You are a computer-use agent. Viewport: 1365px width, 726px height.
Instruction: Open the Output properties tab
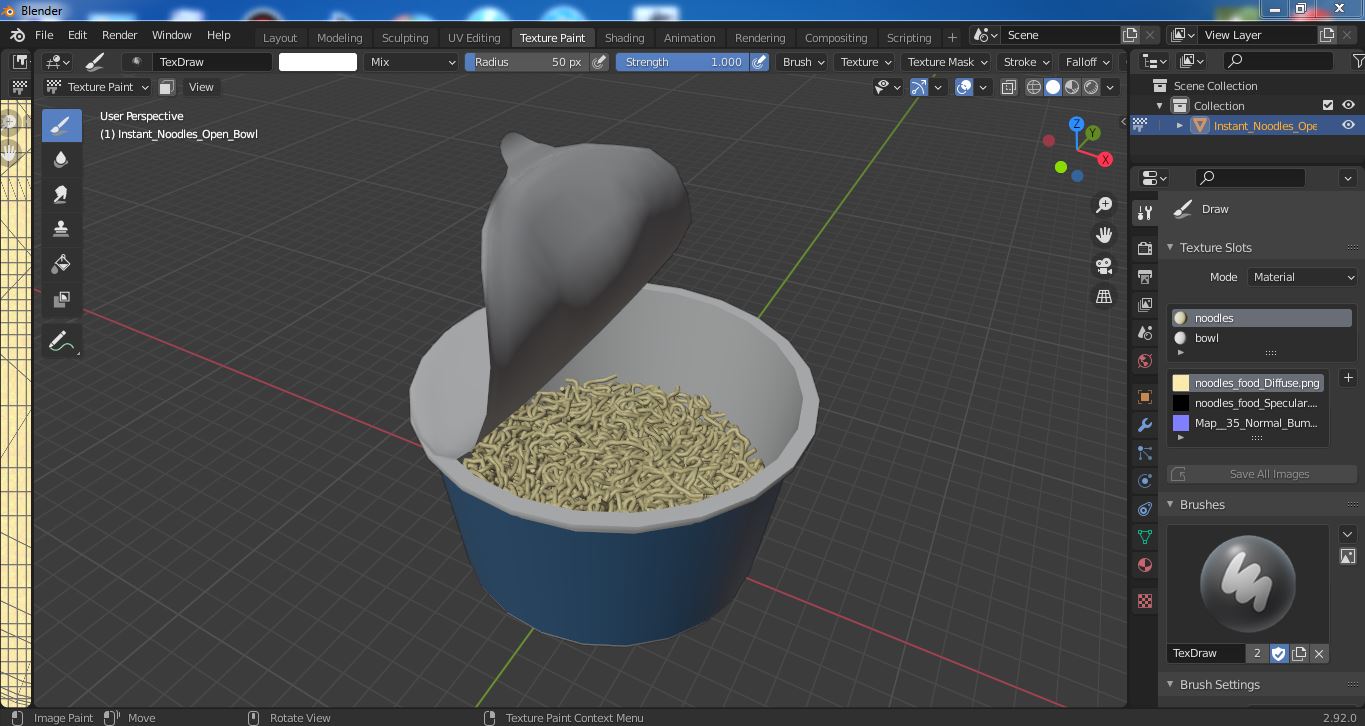pyautogui.click(x=1145, y=276)
